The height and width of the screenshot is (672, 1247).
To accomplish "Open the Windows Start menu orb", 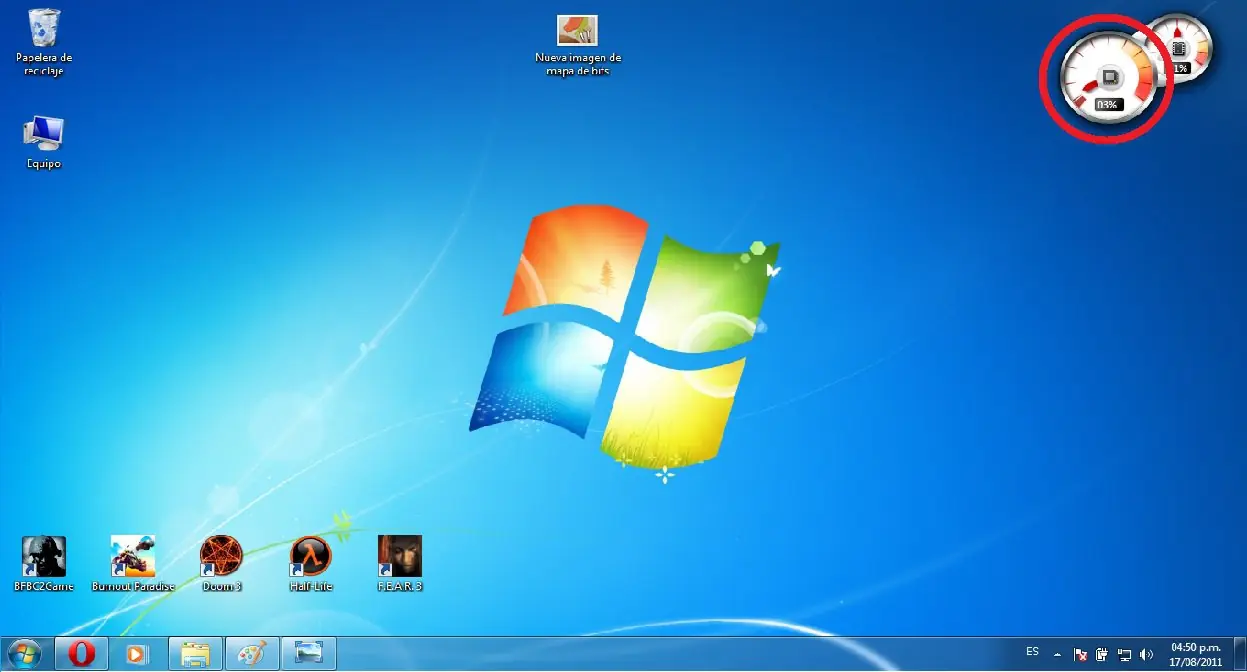I will [23, 654].
